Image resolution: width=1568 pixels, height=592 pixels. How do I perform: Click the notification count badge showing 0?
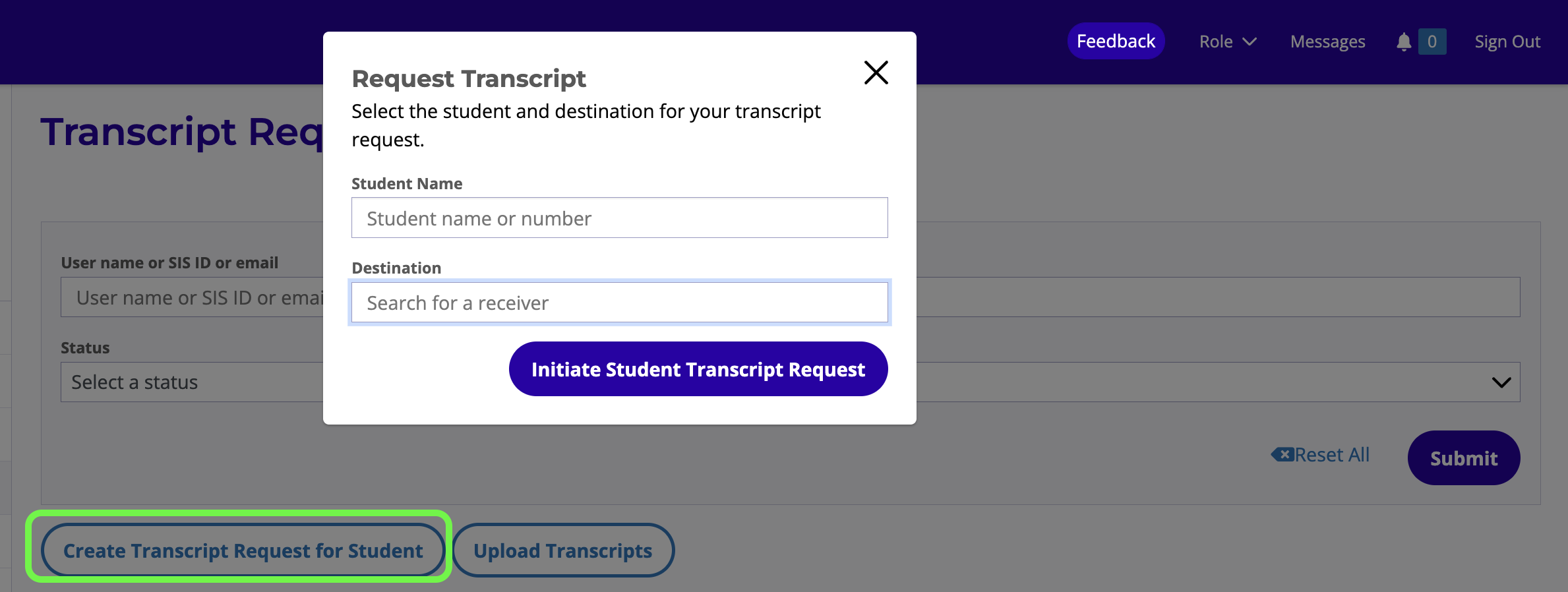(x=1431, y=41)
